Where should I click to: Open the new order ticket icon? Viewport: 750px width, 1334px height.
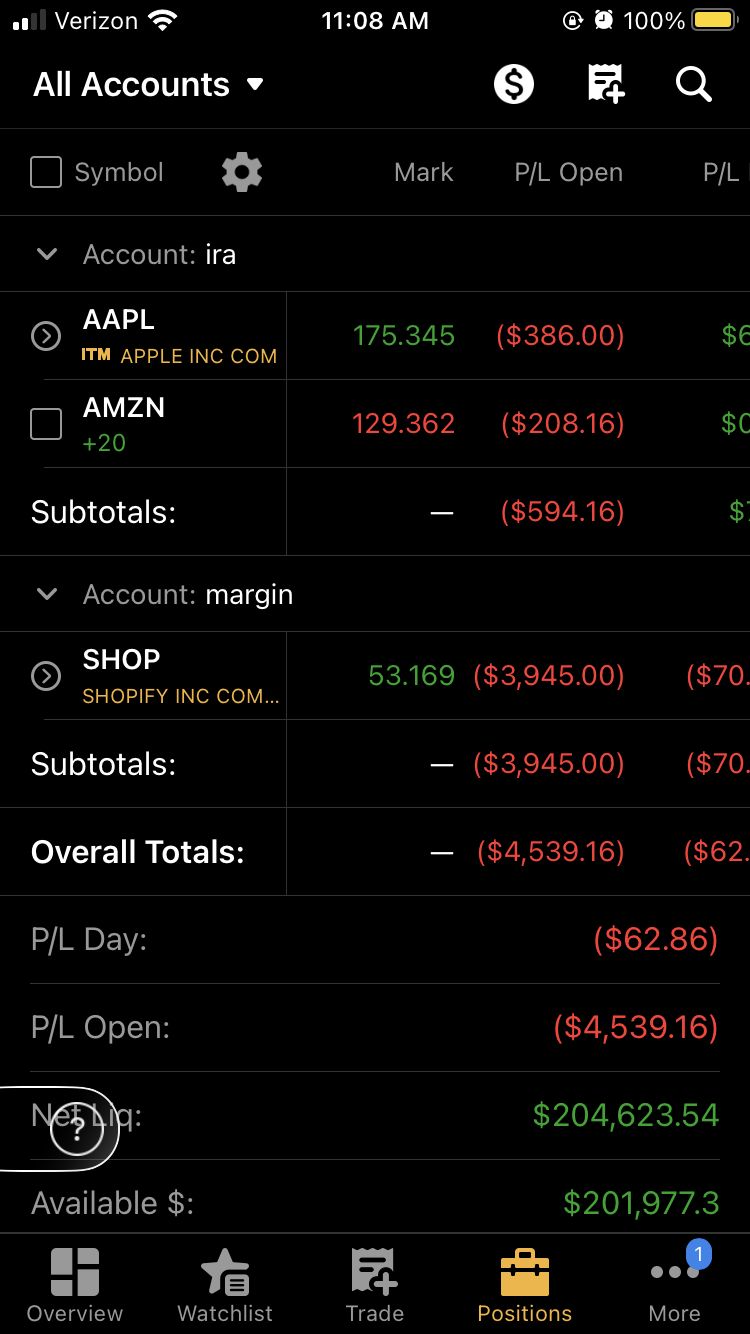tap(605, 85)
